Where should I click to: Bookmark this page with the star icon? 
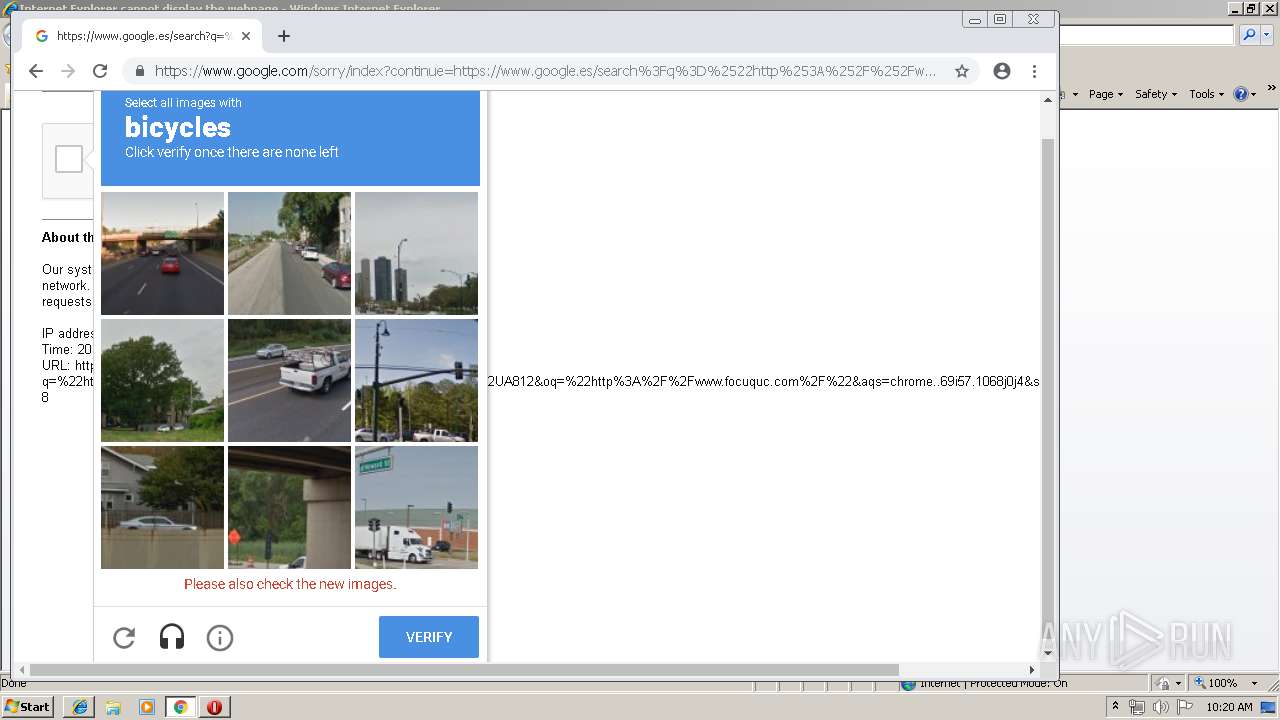pos(962,71)
